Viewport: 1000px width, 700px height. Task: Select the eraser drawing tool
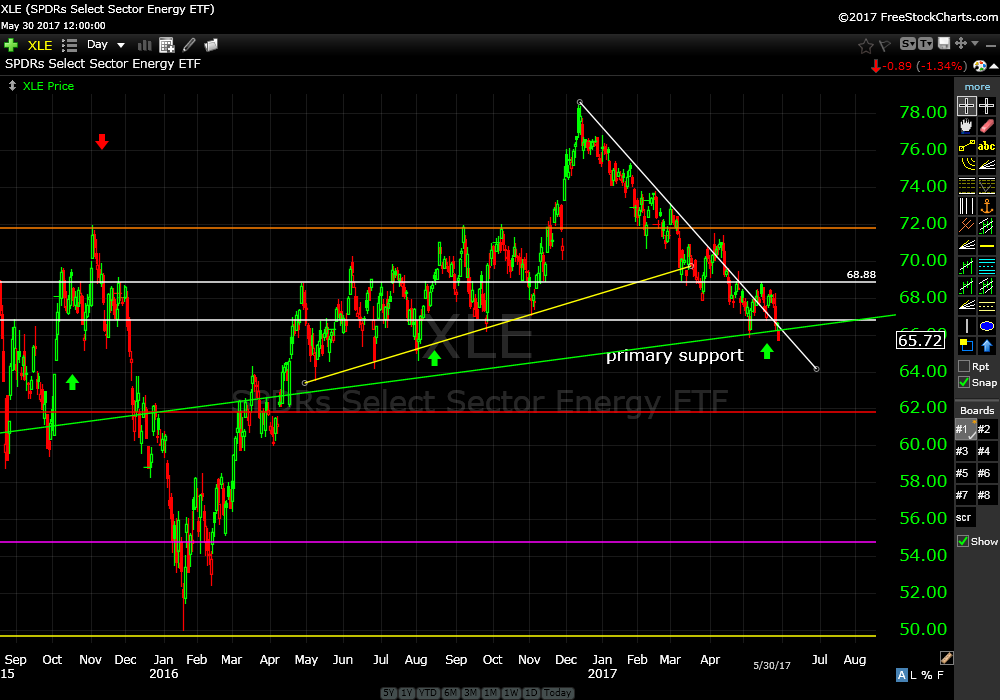tap(987, 126)
